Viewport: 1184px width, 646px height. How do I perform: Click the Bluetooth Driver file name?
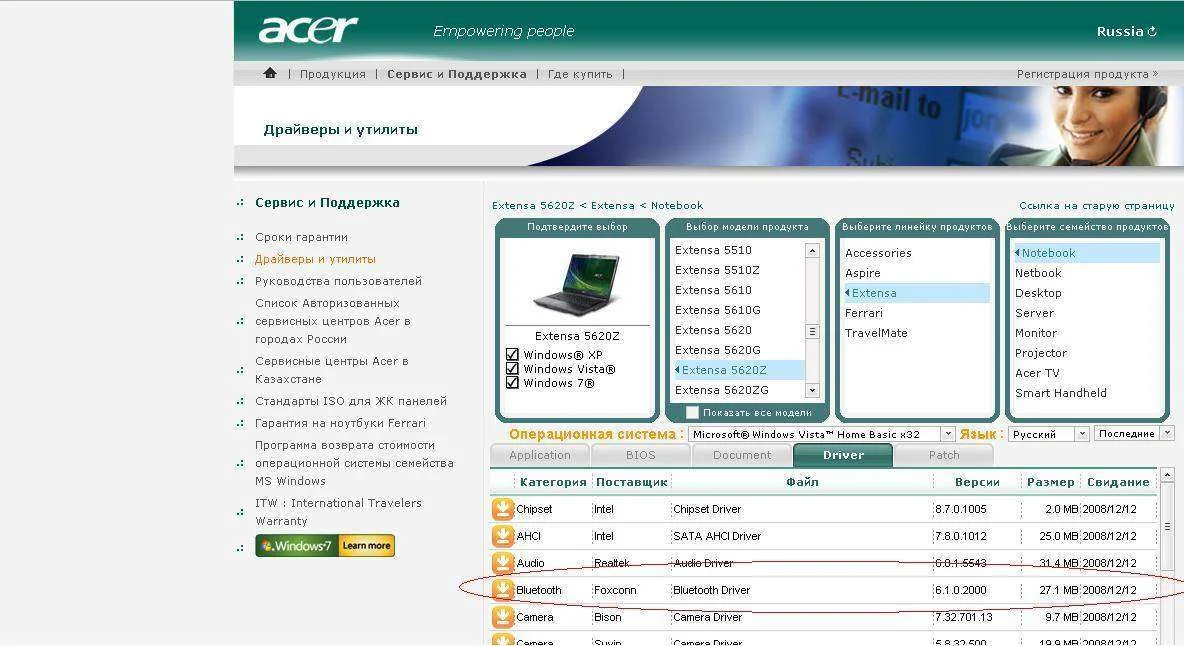711,590
